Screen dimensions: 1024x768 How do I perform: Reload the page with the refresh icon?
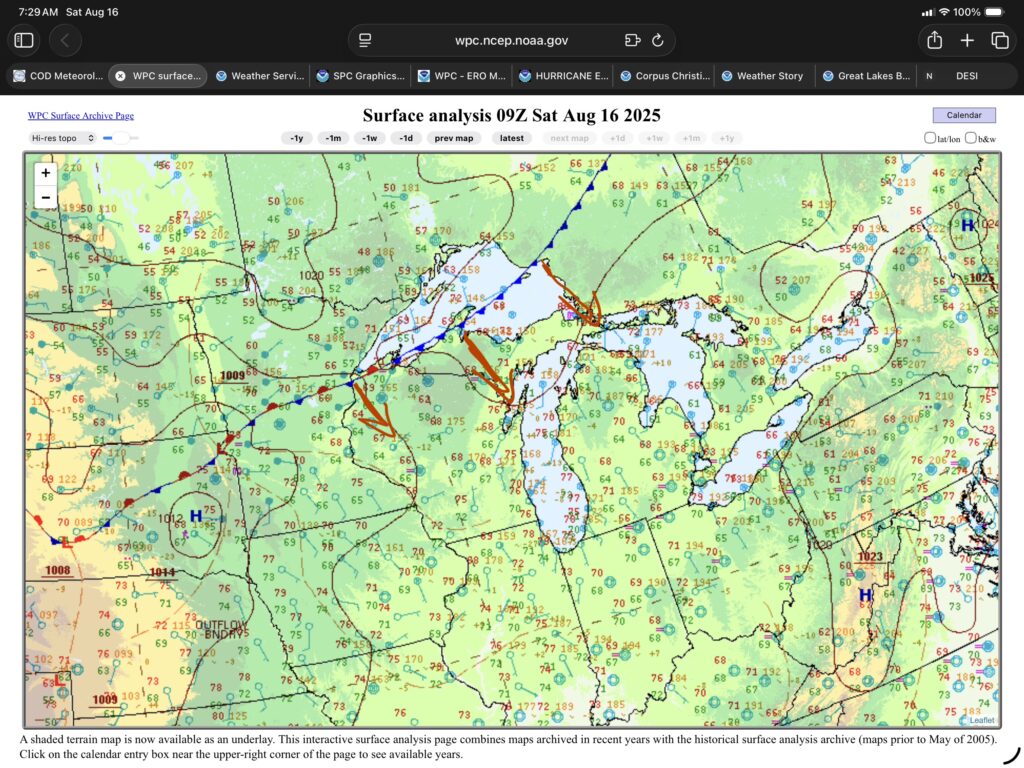pos(657,40)
